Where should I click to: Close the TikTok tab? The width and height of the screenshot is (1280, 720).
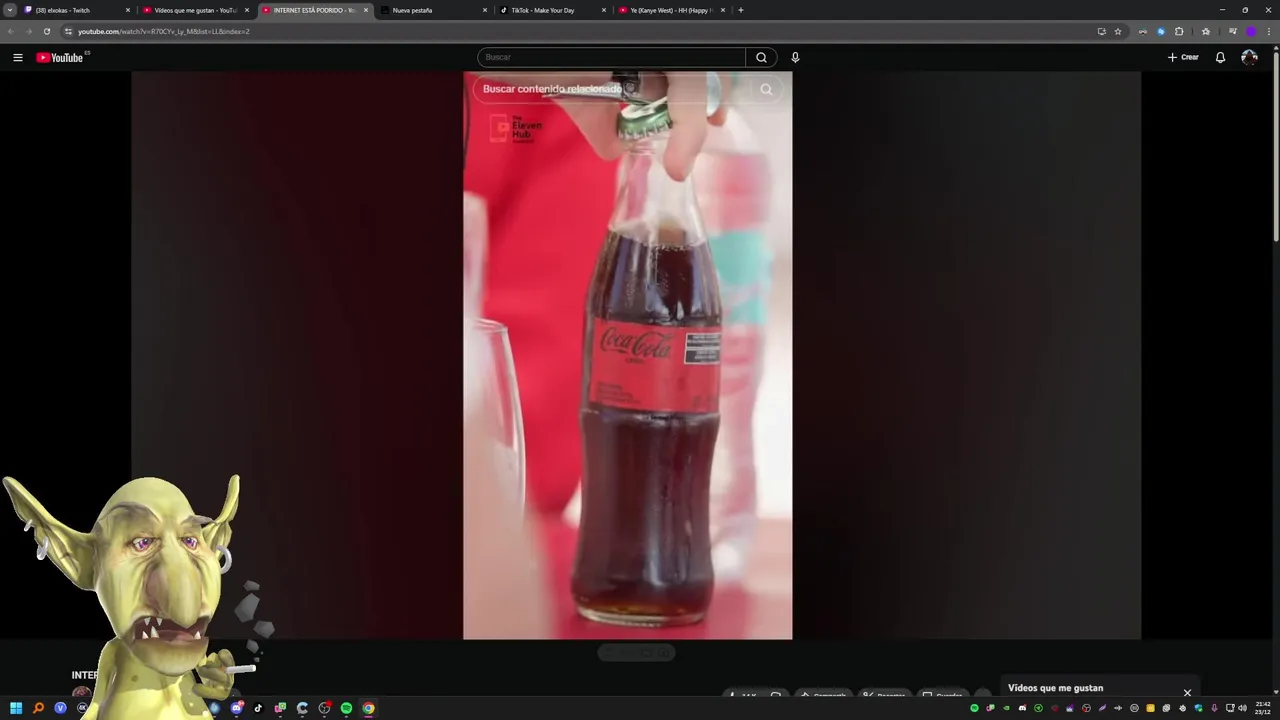tap(604, 10)
